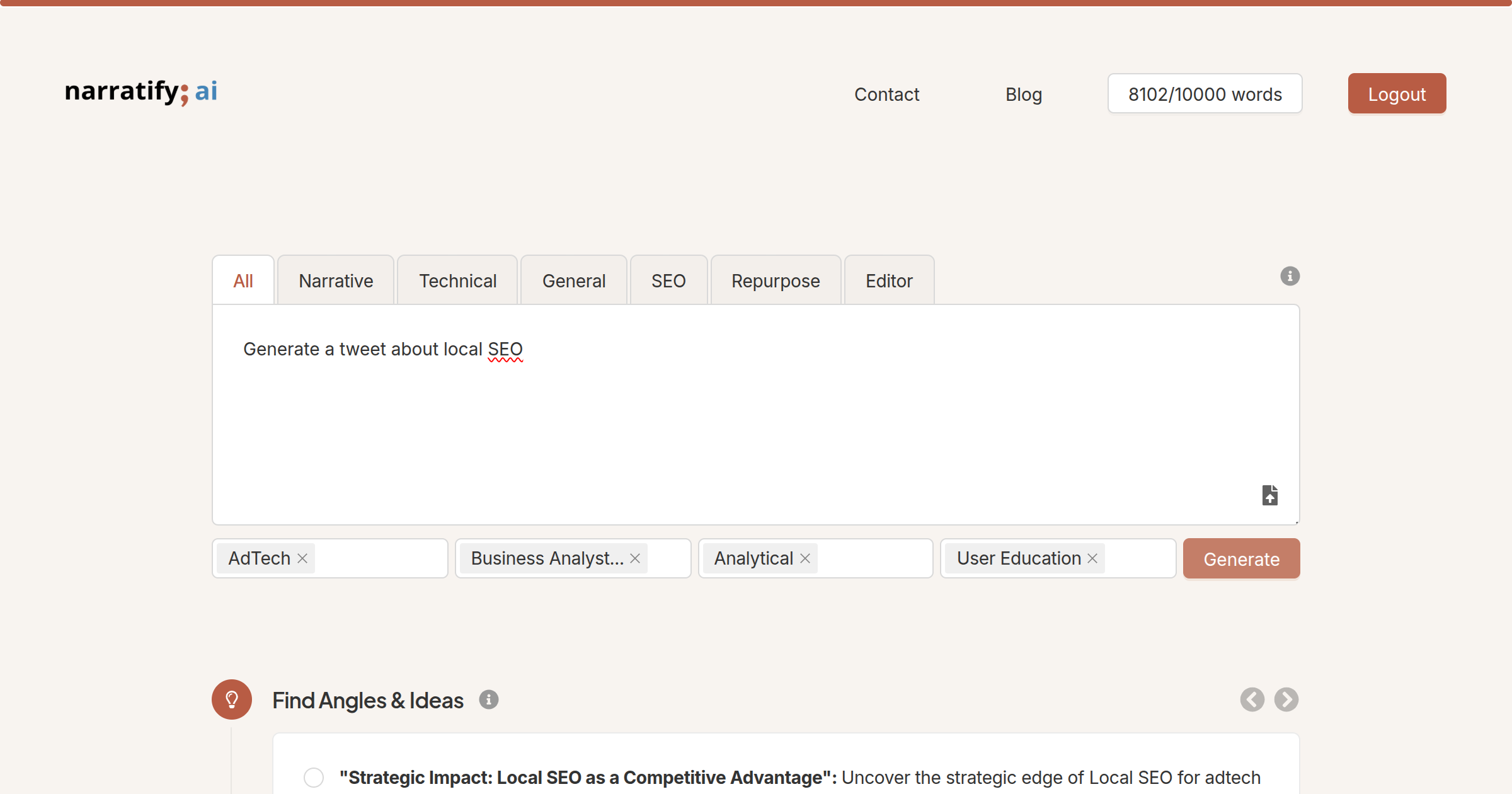Remove the AdTech tag

[302, 558]
